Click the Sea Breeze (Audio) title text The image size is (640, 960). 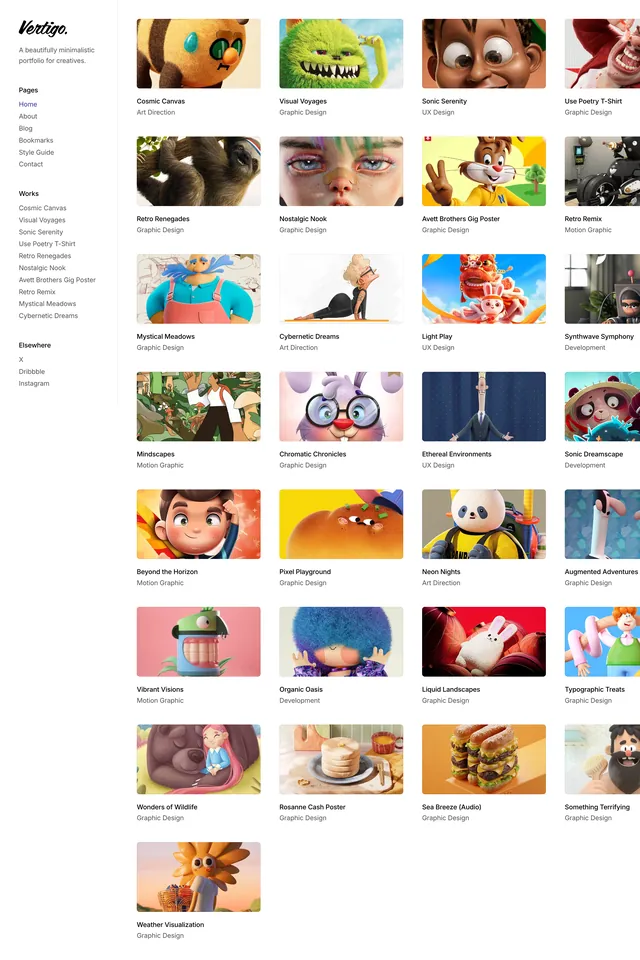point(451,807)
